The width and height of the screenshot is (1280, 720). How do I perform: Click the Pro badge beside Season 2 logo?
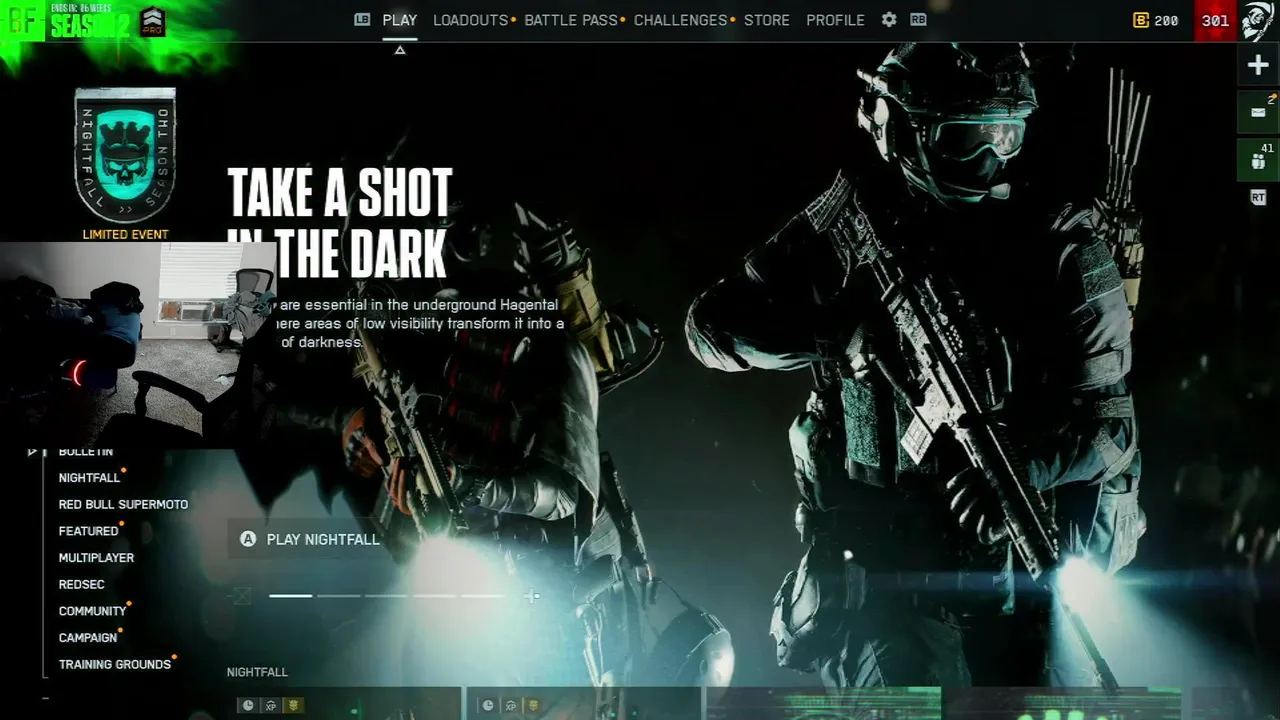152,21
